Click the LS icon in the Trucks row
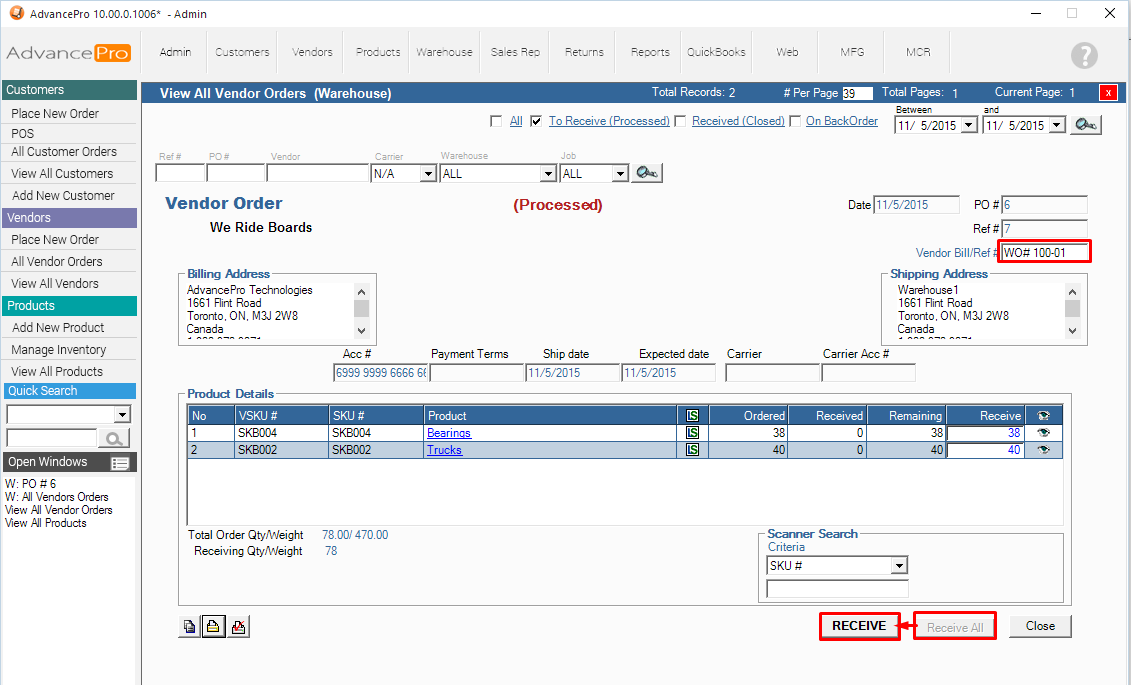Viewport: 1131px width, 685px height. [692, 450]
